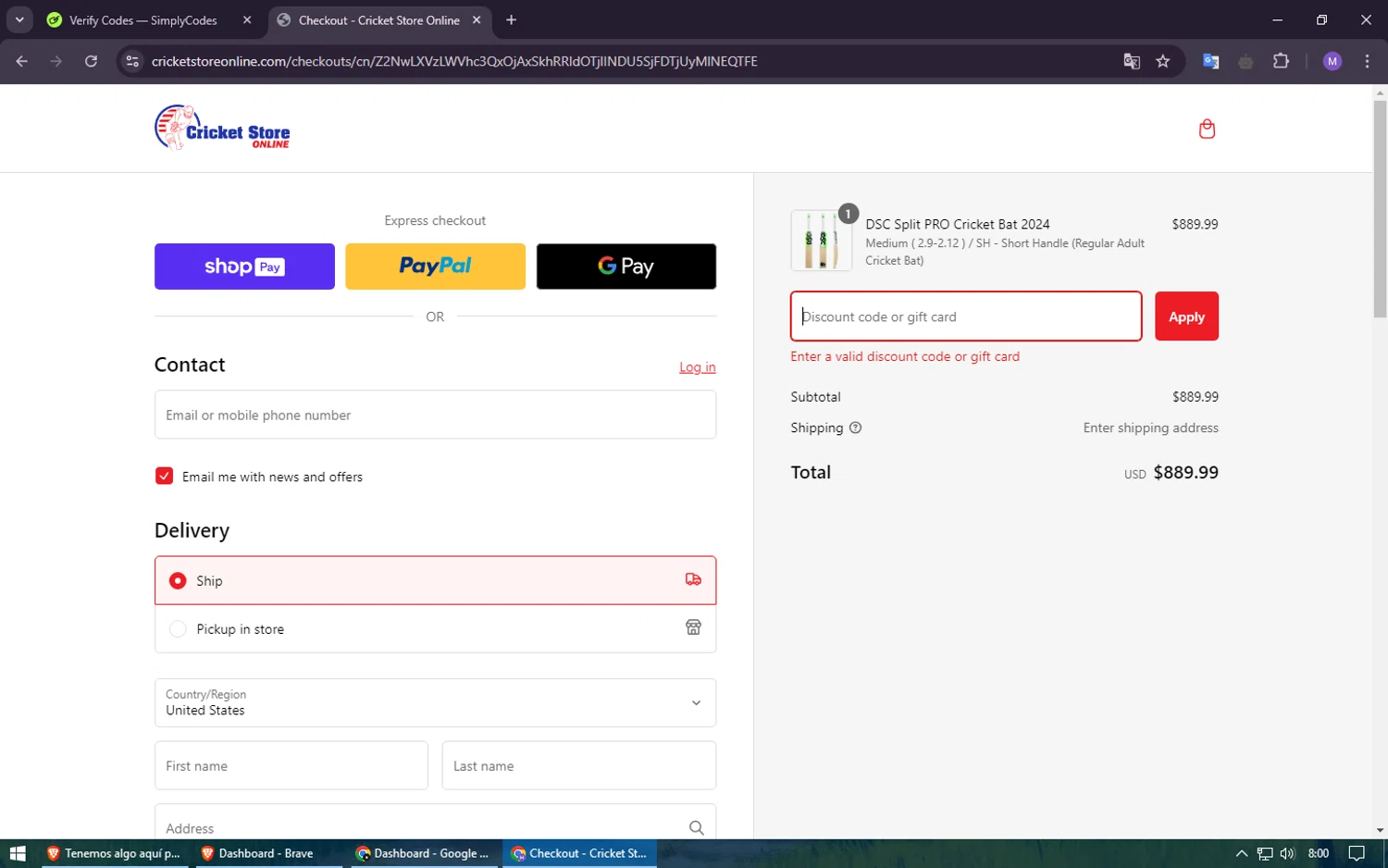Click the Total $889.99 amount
Screen dimensions: 1388x868
[1185, 472]
